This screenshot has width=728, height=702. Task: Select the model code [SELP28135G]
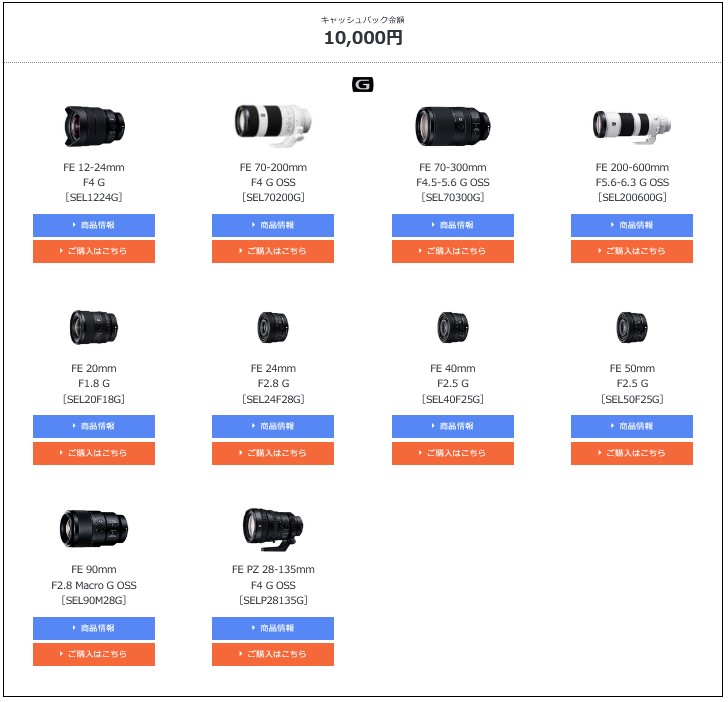(273, 600)
